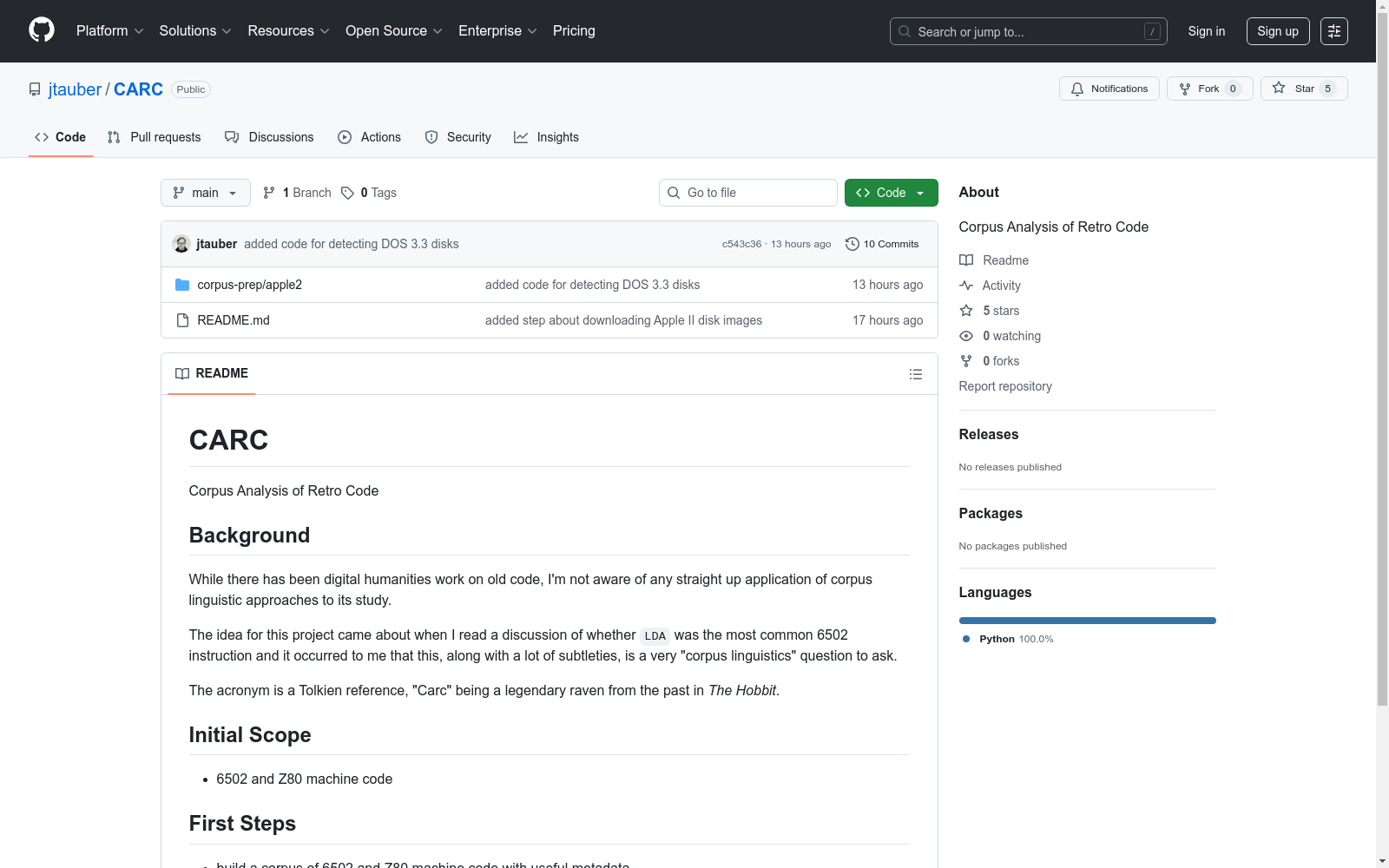Click the book icon beside Readme
1389x868 pixels.
[966, 260]
